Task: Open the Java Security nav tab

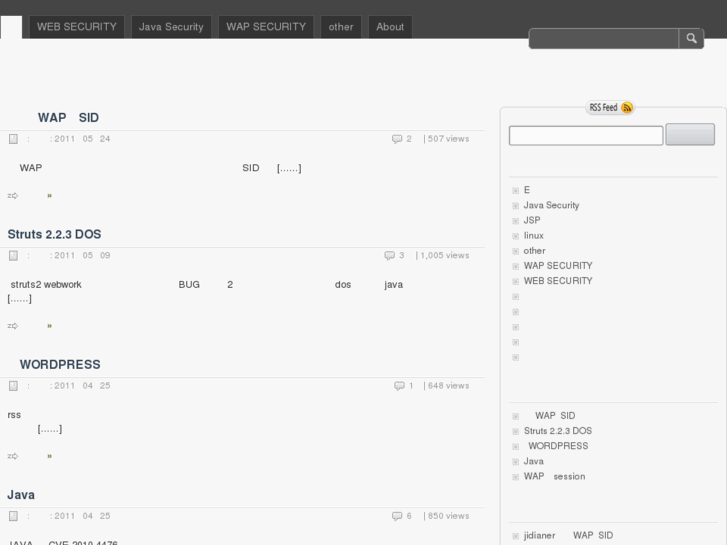Action: pyautogui.click(x=171, y=27)
